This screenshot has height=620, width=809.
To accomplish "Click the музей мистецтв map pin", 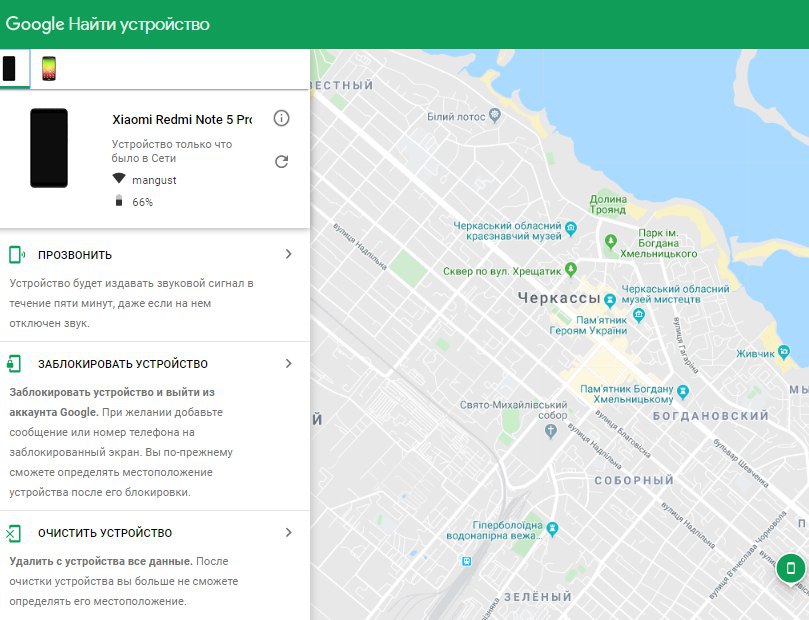I will point(639,314).
